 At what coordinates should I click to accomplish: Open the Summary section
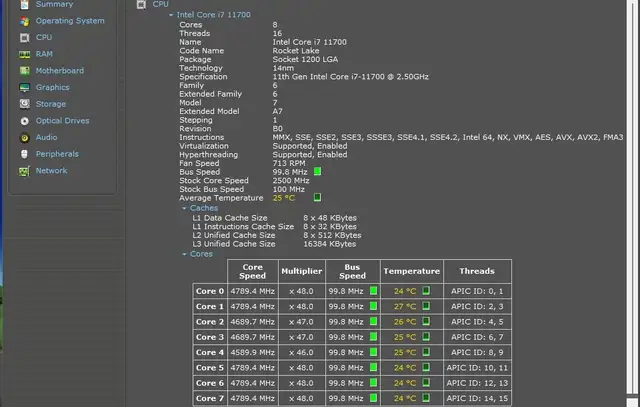[54, 4]
